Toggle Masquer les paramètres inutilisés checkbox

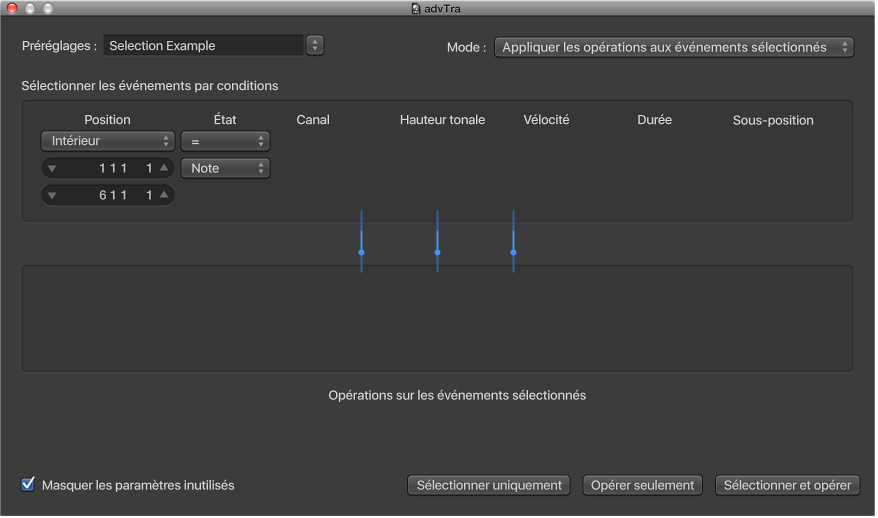pos(27,484)
